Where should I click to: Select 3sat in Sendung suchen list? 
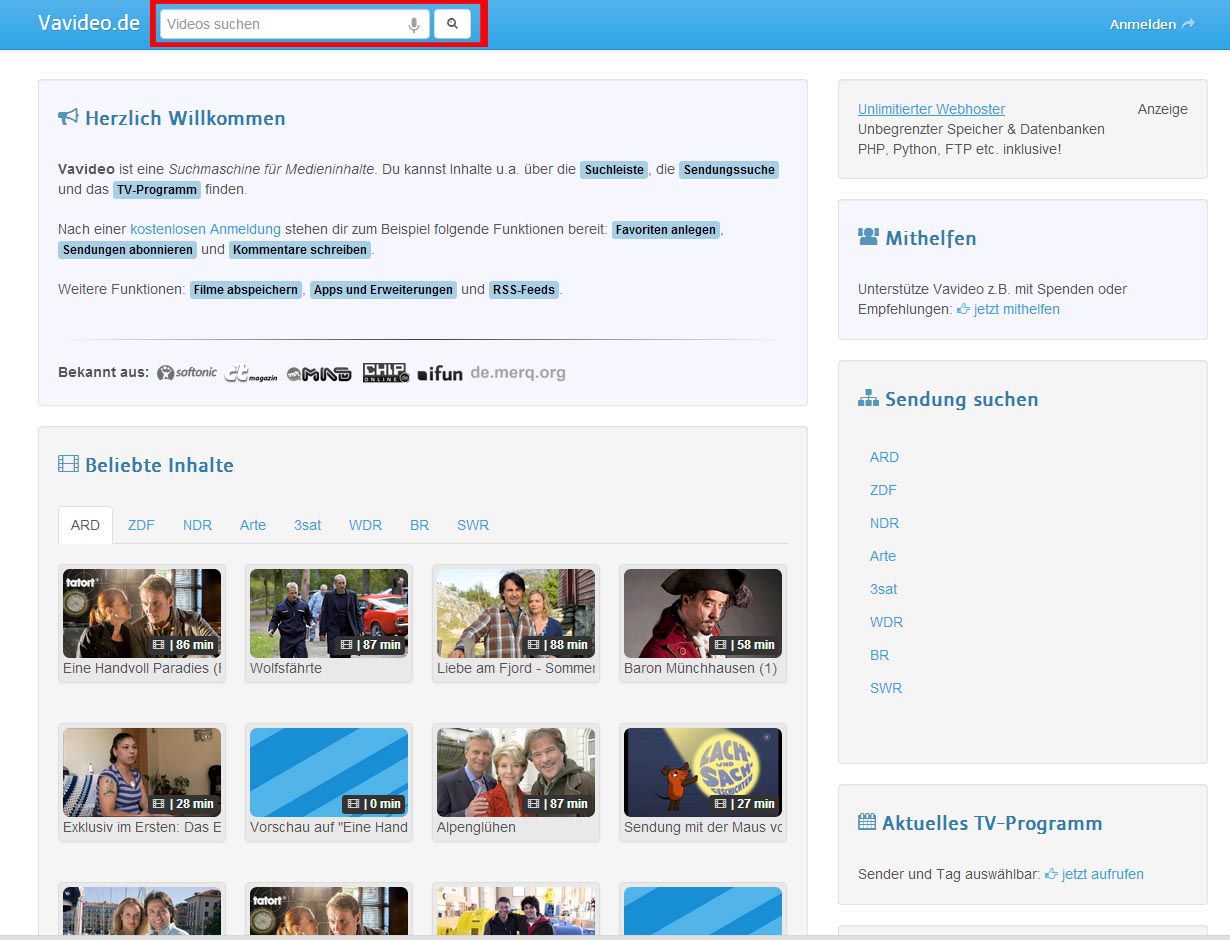pos(883,589)
